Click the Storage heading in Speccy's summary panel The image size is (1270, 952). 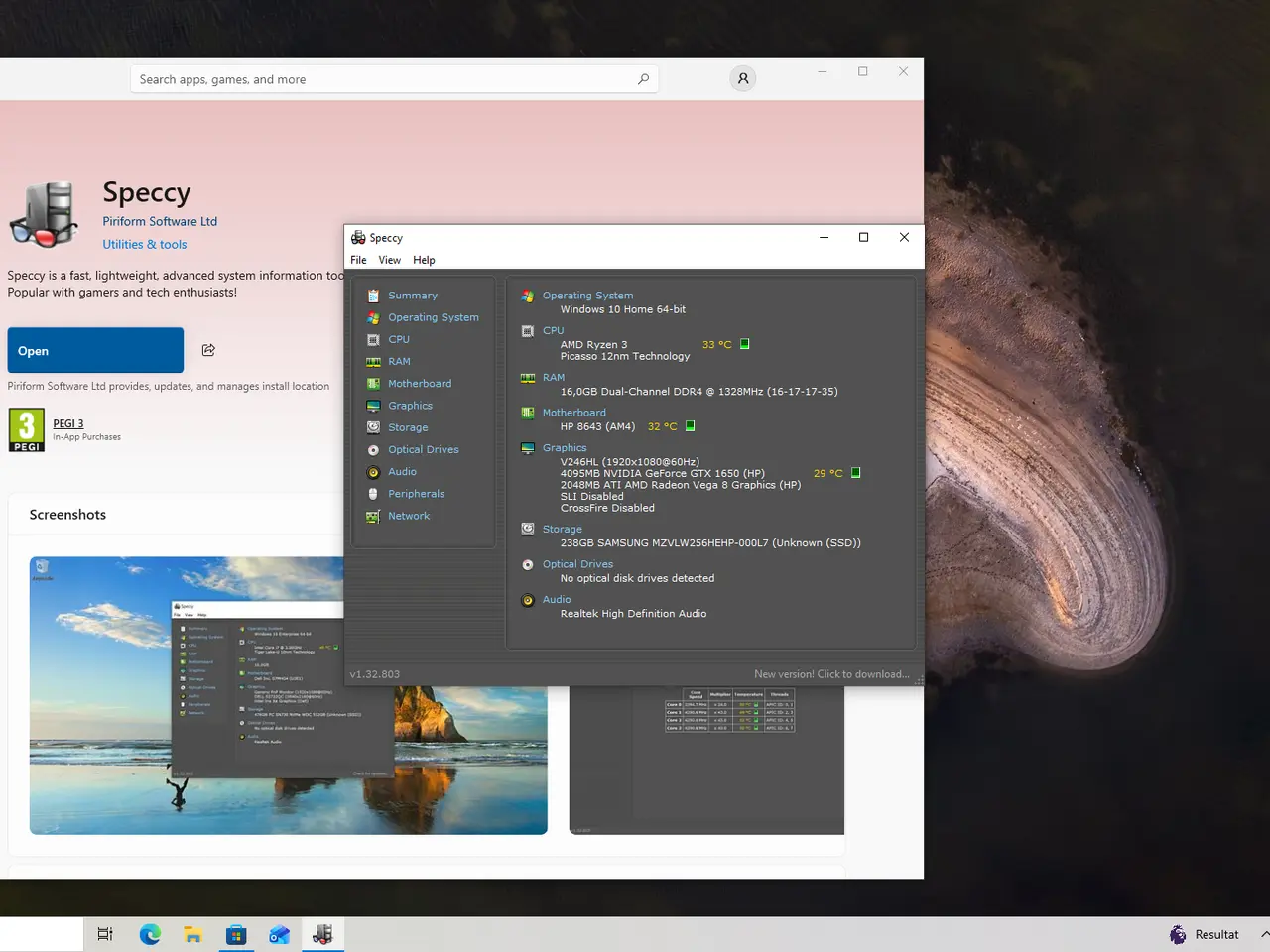point(563,530)
